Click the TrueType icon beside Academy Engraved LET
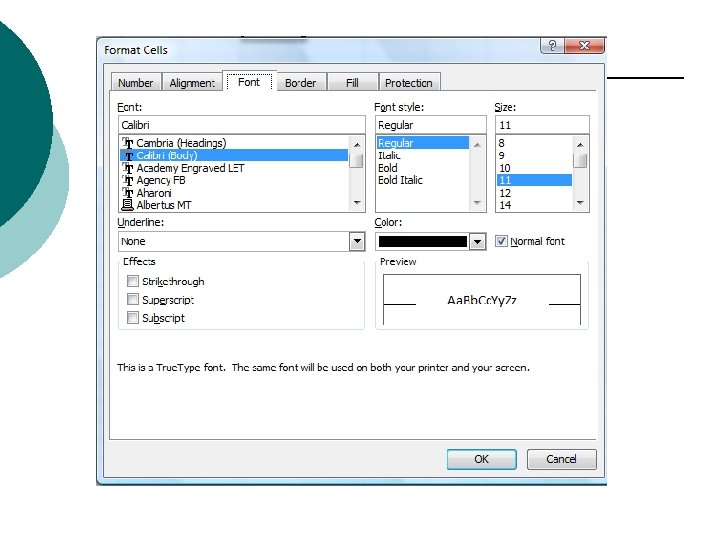Screen dimensions: 720x540 pyautogui.click(x=128, y=168)
